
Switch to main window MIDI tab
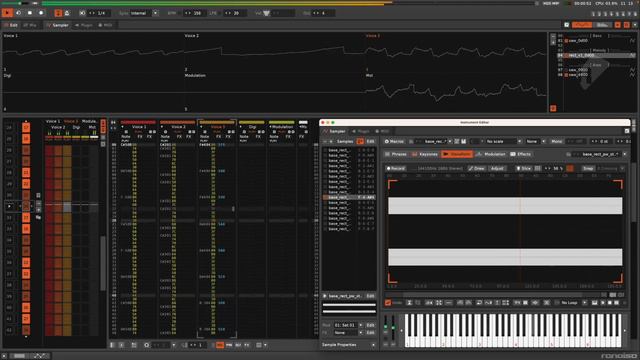[105, 25]
